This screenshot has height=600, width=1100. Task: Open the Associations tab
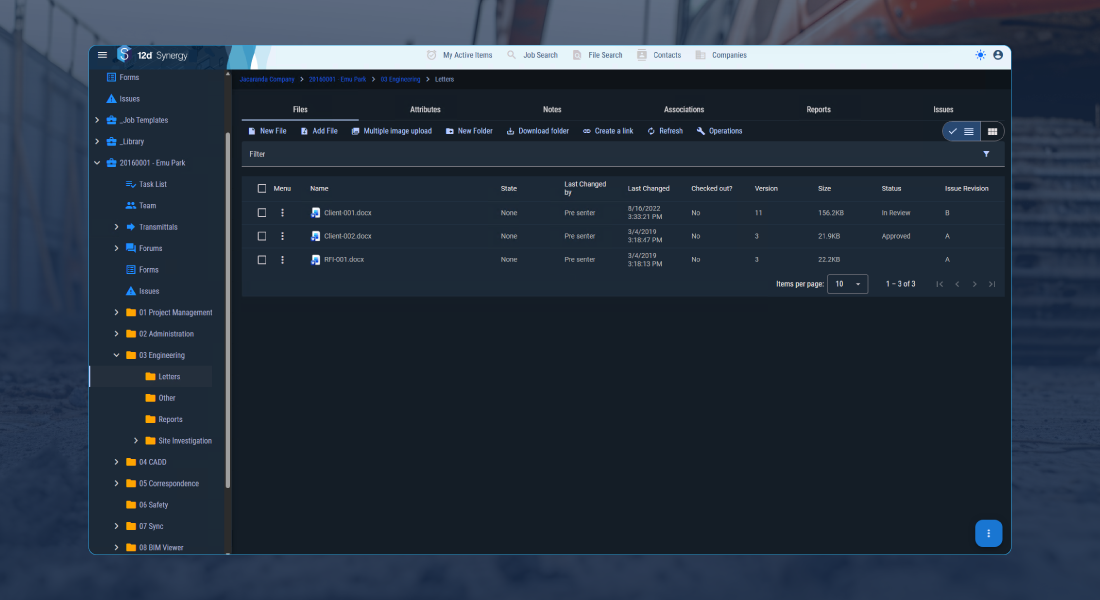click(684, 109)
